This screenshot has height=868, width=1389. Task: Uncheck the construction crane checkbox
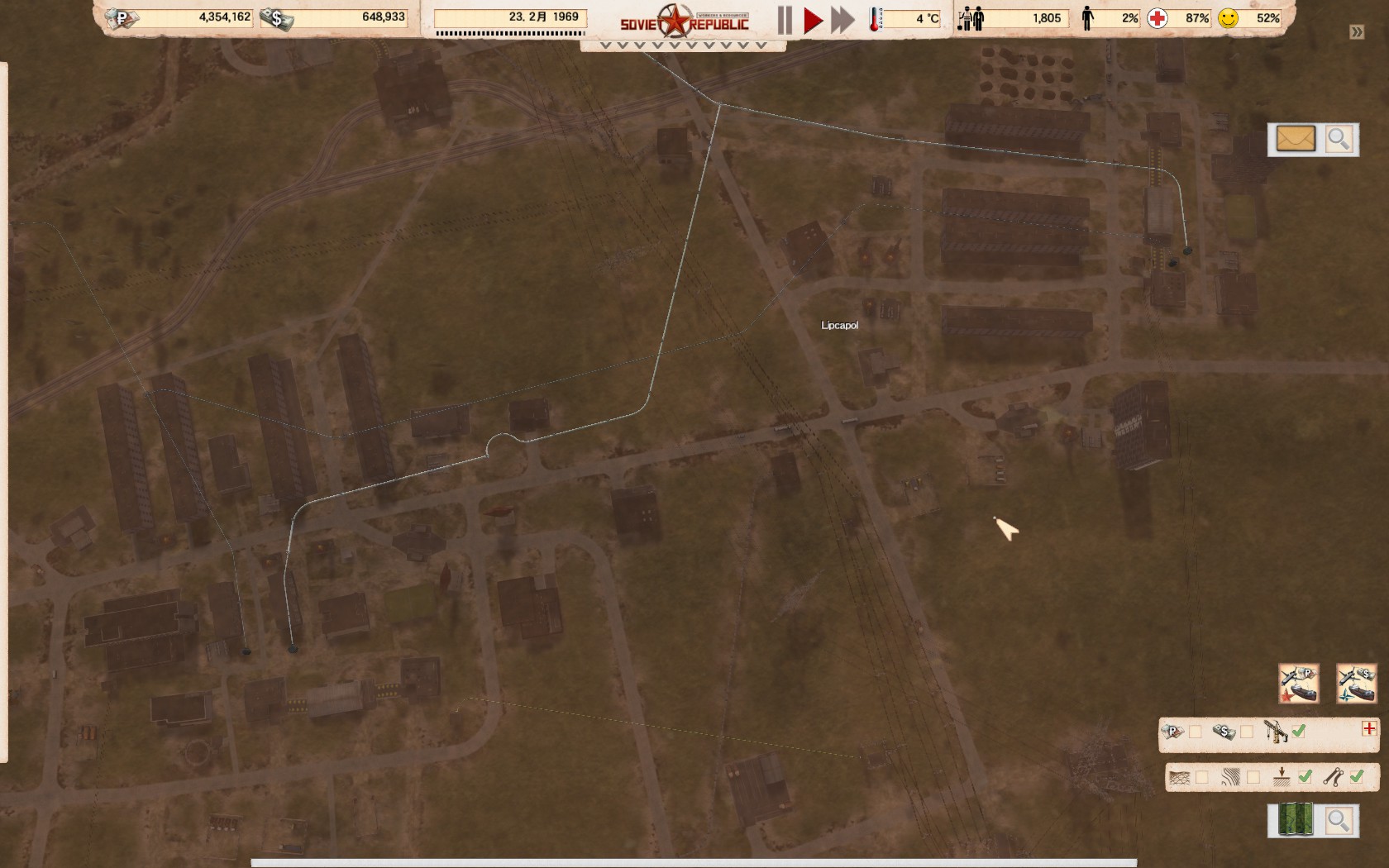pos(1299,731)
